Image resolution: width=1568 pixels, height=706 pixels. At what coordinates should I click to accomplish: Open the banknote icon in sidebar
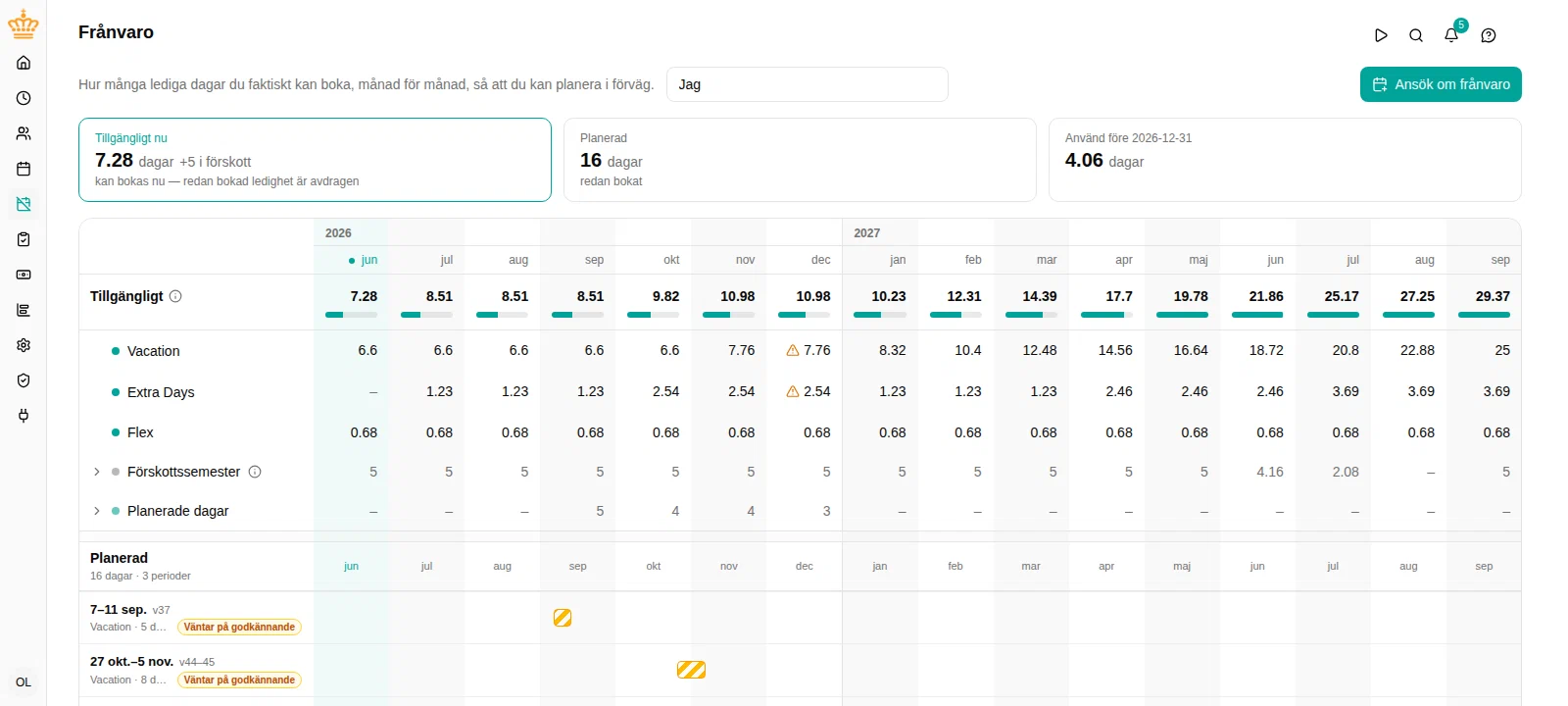point(24,275)
